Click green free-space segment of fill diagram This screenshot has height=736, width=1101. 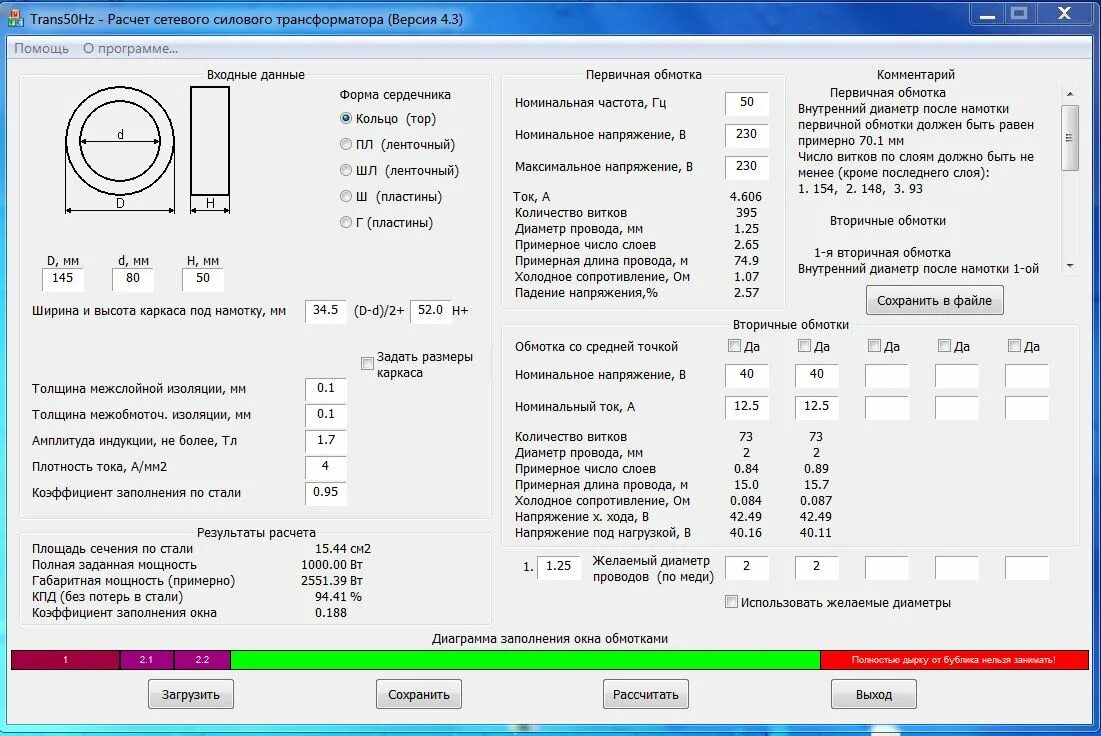[x=525, y=660]
